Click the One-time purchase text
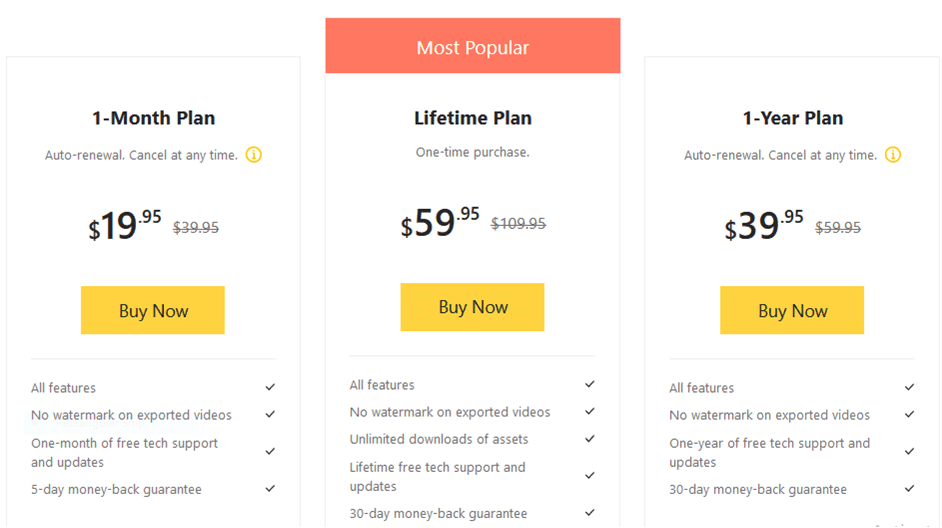 pyautogui.click(x=473, y=152)
